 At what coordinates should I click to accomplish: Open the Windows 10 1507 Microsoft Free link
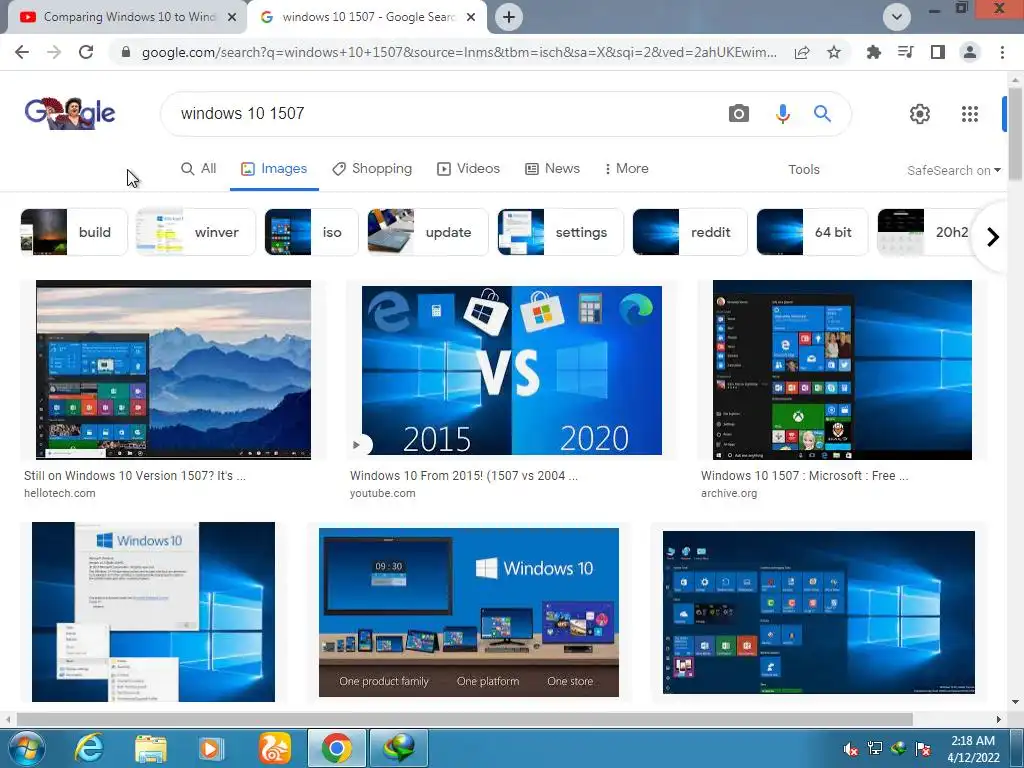(805, 475)
